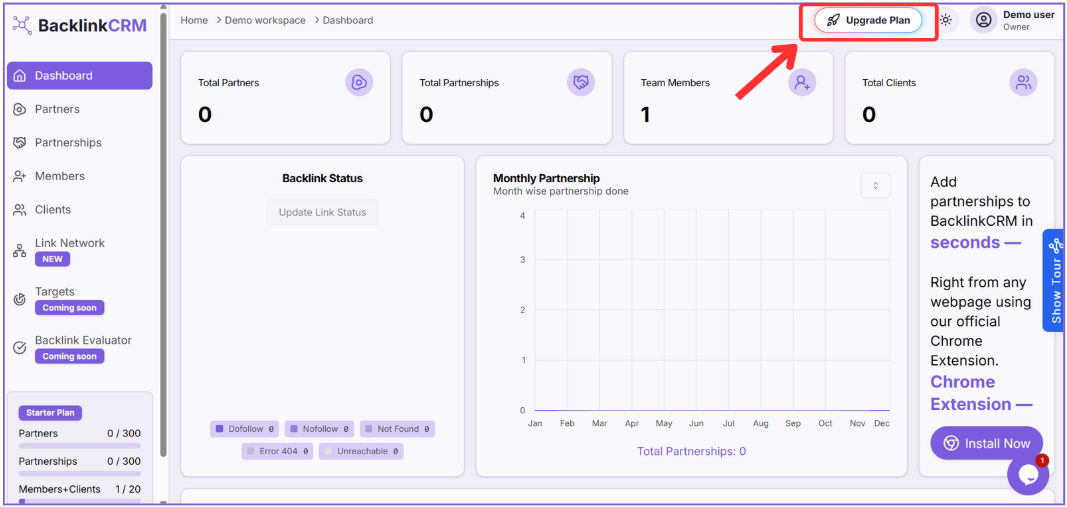
Task: Open Partners in the sidebar
Action: tap(57, 109)
